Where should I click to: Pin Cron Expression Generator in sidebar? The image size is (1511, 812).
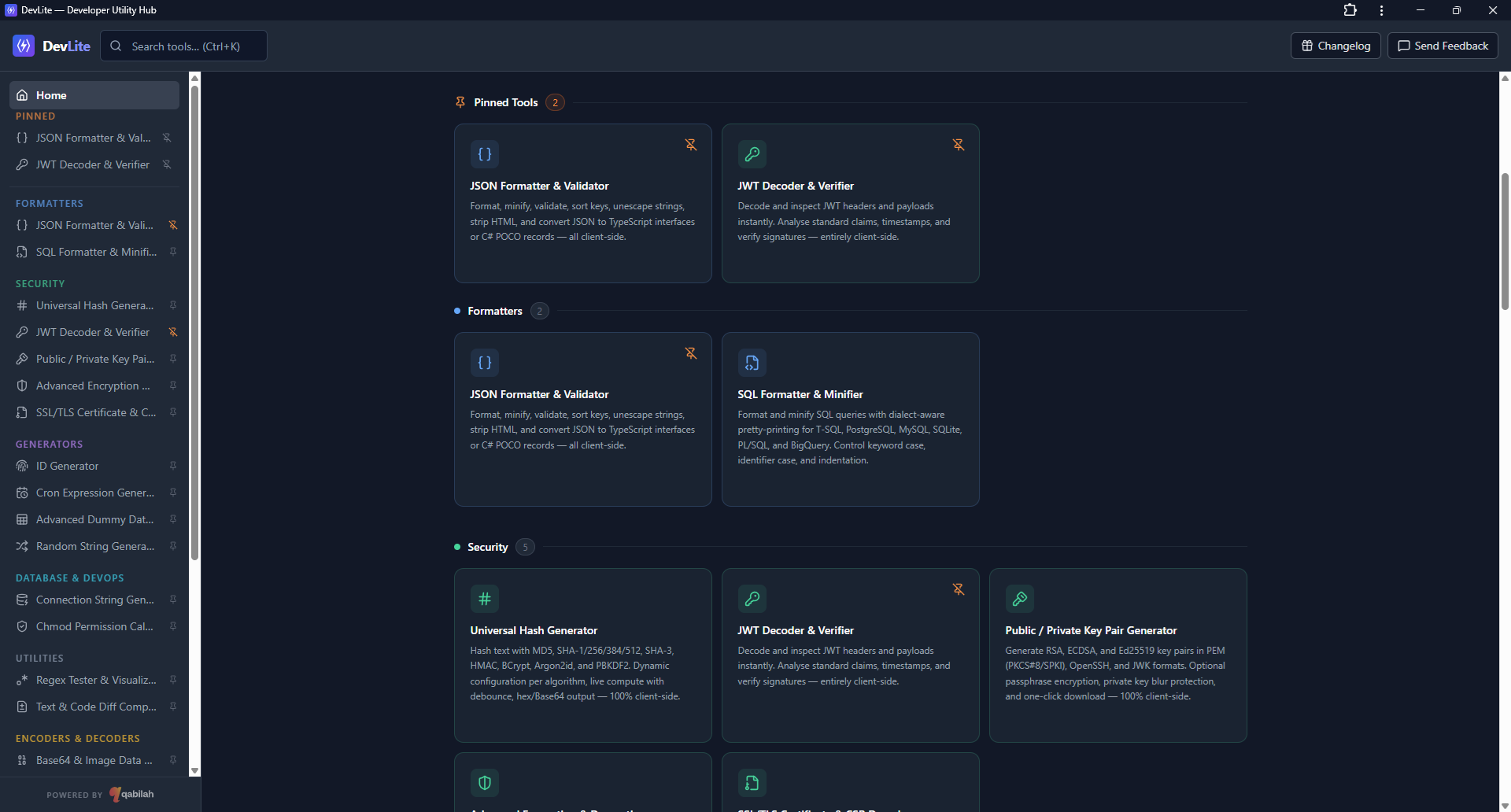pyautogui.click(x=173, y=493)
